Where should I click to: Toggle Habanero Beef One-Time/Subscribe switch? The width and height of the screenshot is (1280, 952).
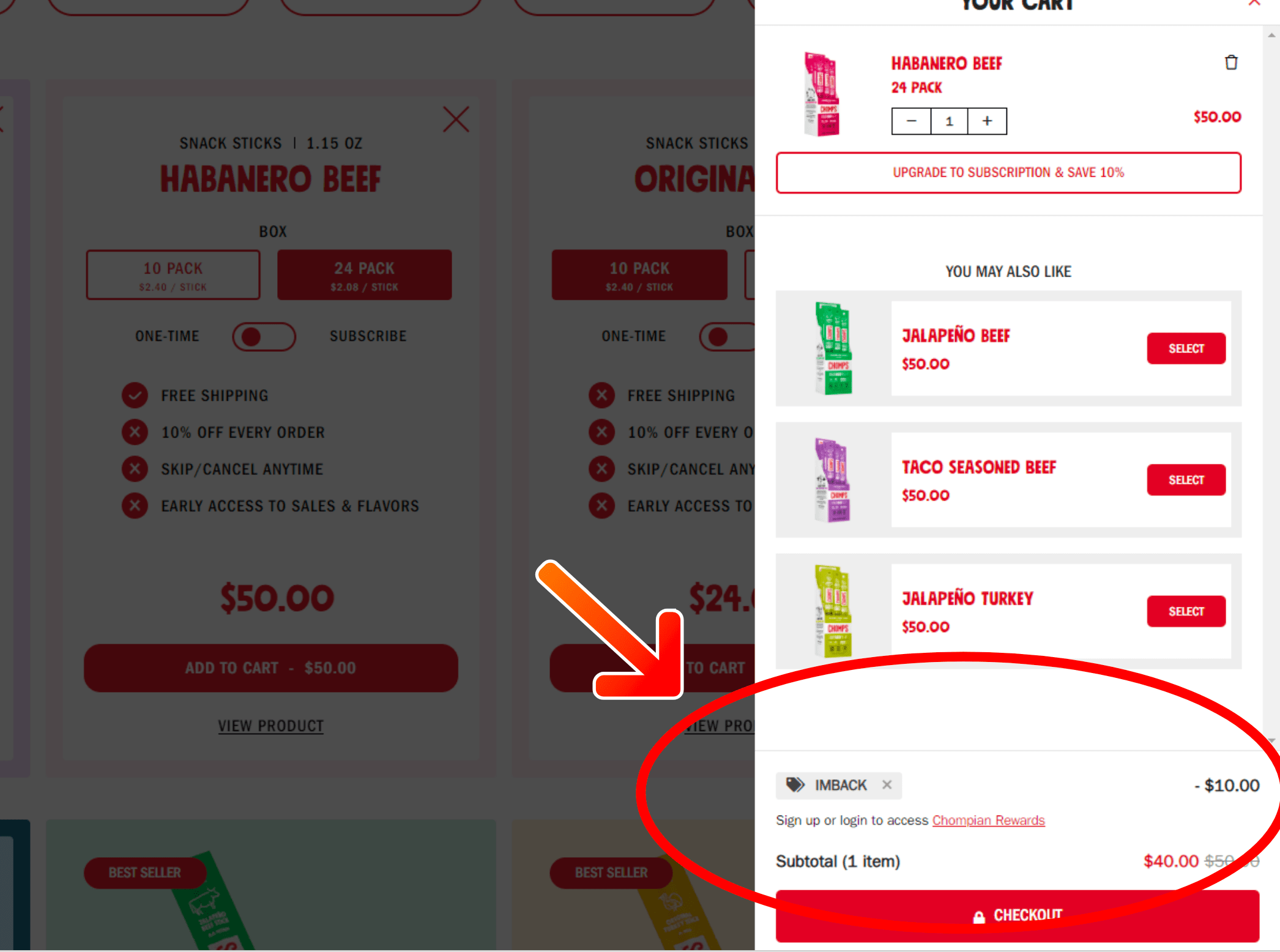coord(264,337)
